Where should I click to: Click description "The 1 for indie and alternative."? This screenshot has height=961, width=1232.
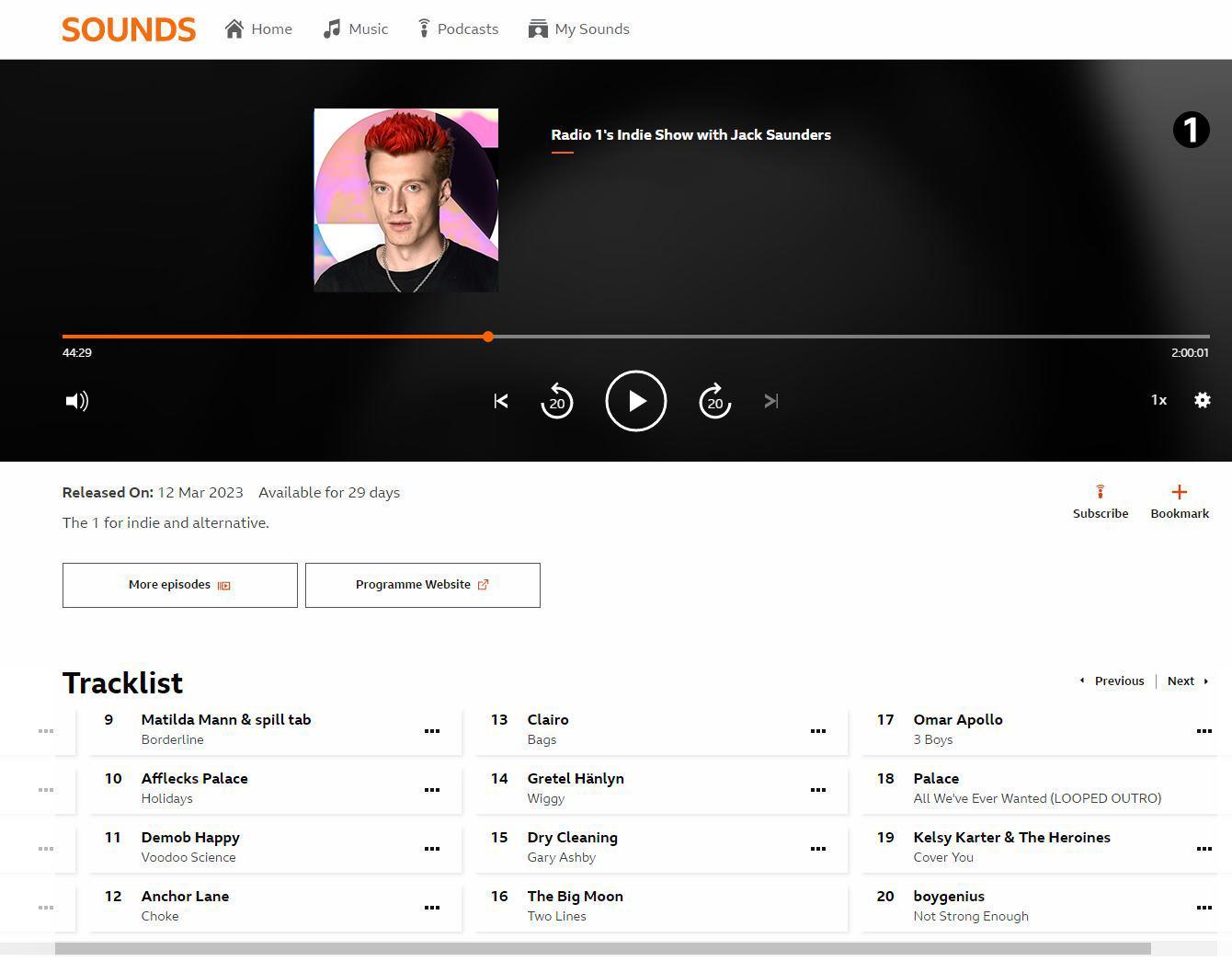pyautogui.click(x=165, y=523)
